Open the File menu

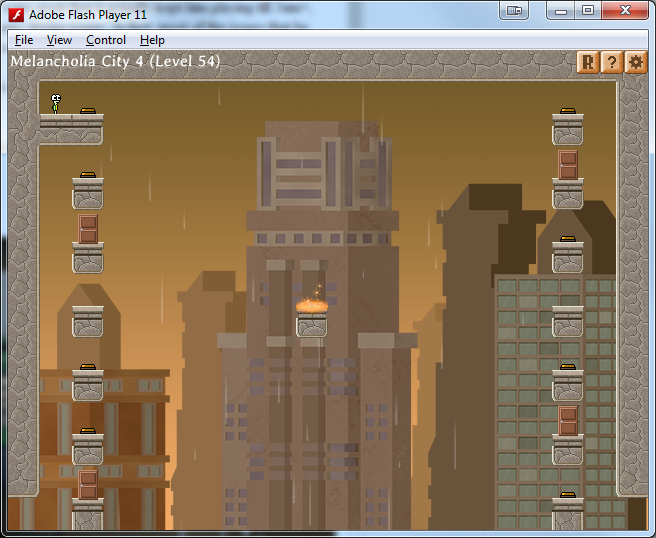tap(24, 40)
